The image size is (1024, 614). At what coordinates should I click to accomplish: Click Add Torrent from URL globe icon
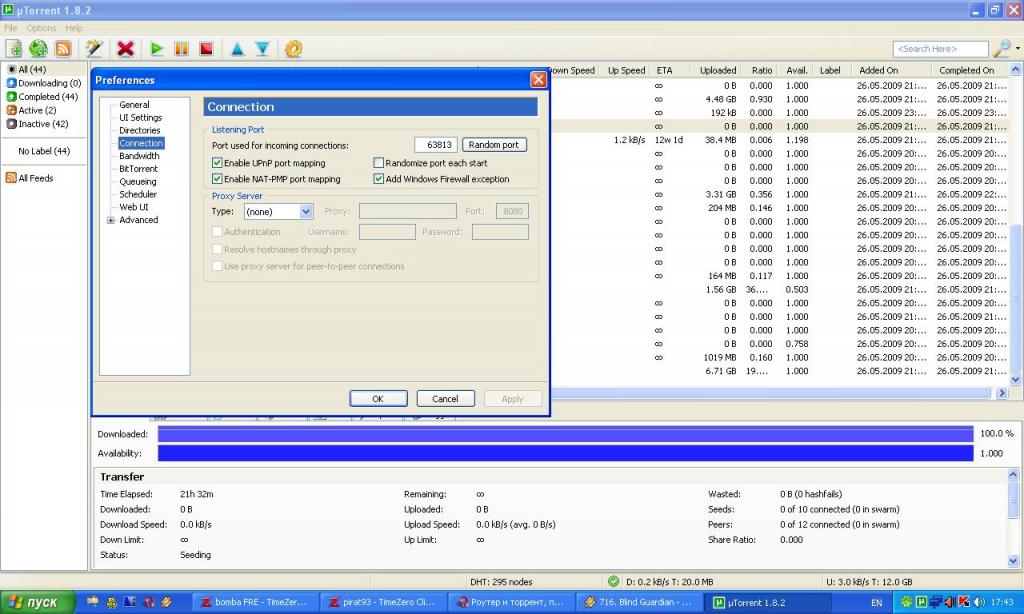point(39,49)
